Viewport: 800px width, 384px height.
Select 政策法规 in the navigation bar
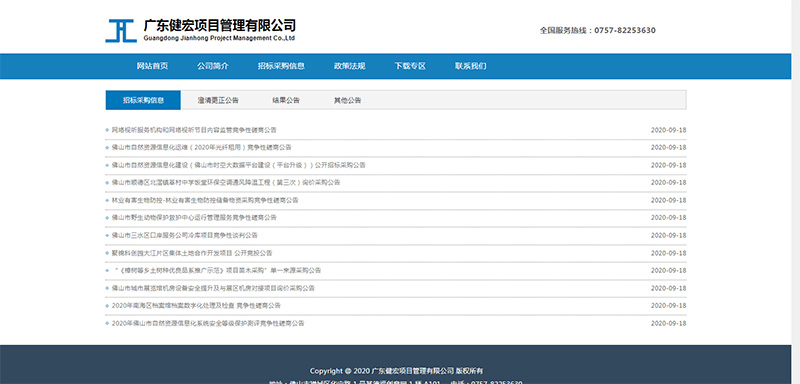pyautogui.click(x=349, y=66)
